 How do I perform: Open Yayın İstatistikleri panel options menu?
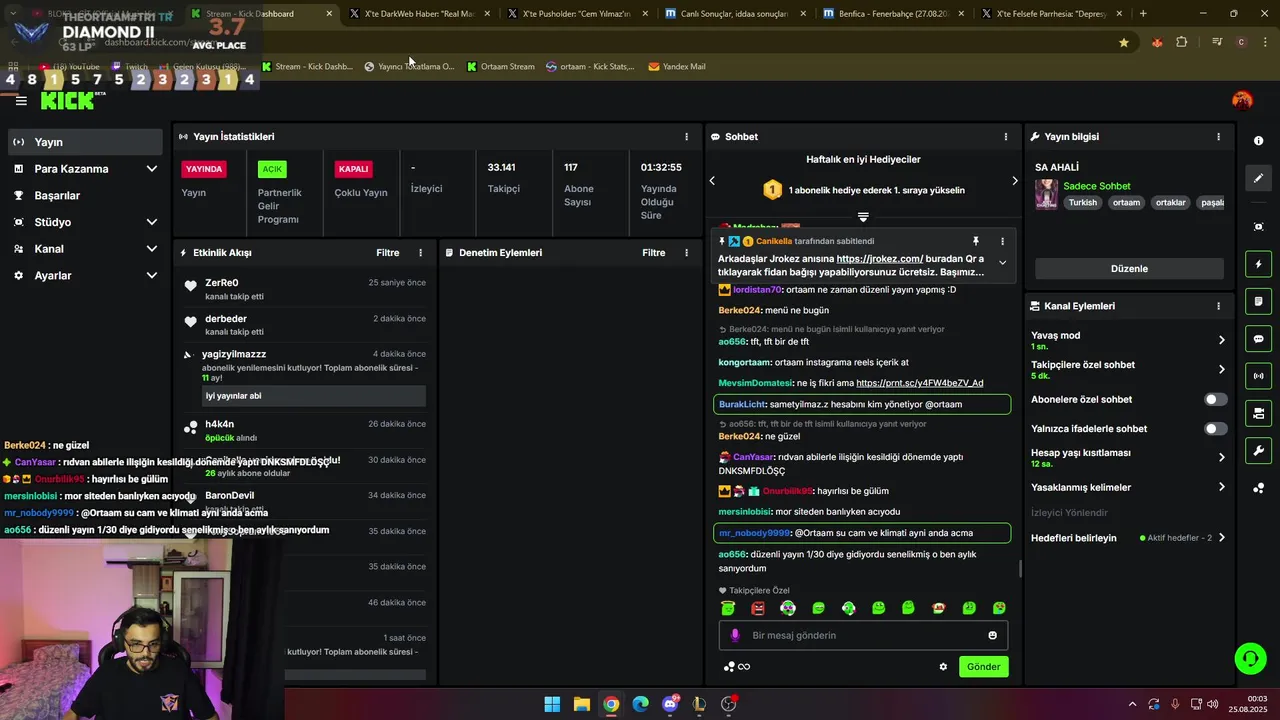tap(686, 137)
